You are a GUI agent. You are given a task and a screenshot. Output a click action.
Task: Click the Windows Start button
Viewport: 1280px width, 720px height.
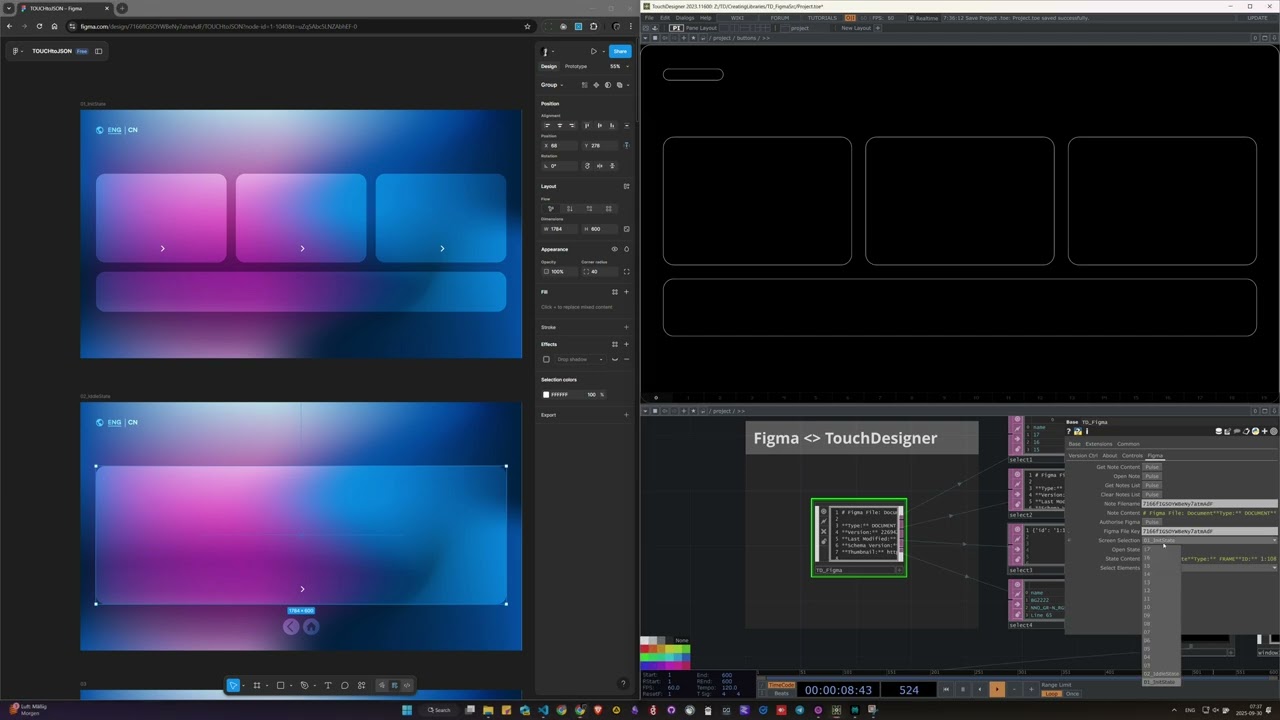407,710
